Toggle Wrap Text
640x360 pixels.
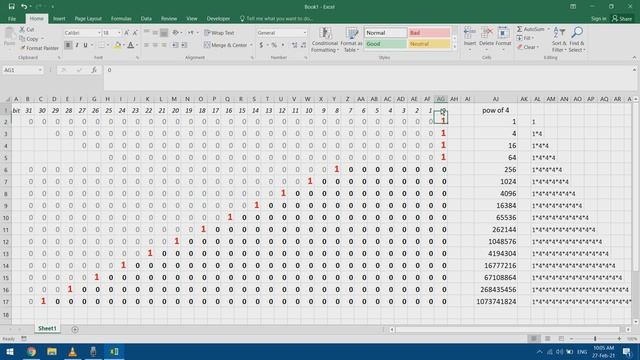tap(220, 33)
